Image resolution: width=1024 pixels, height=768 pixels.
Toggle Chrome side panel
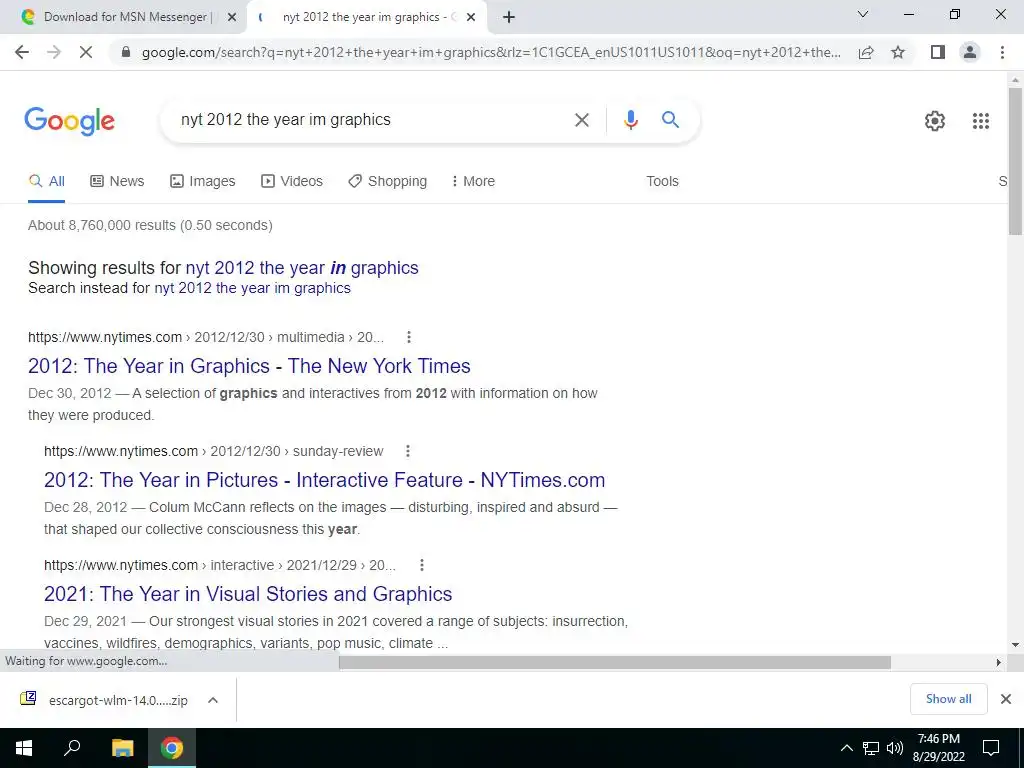(x=938, y=52)
